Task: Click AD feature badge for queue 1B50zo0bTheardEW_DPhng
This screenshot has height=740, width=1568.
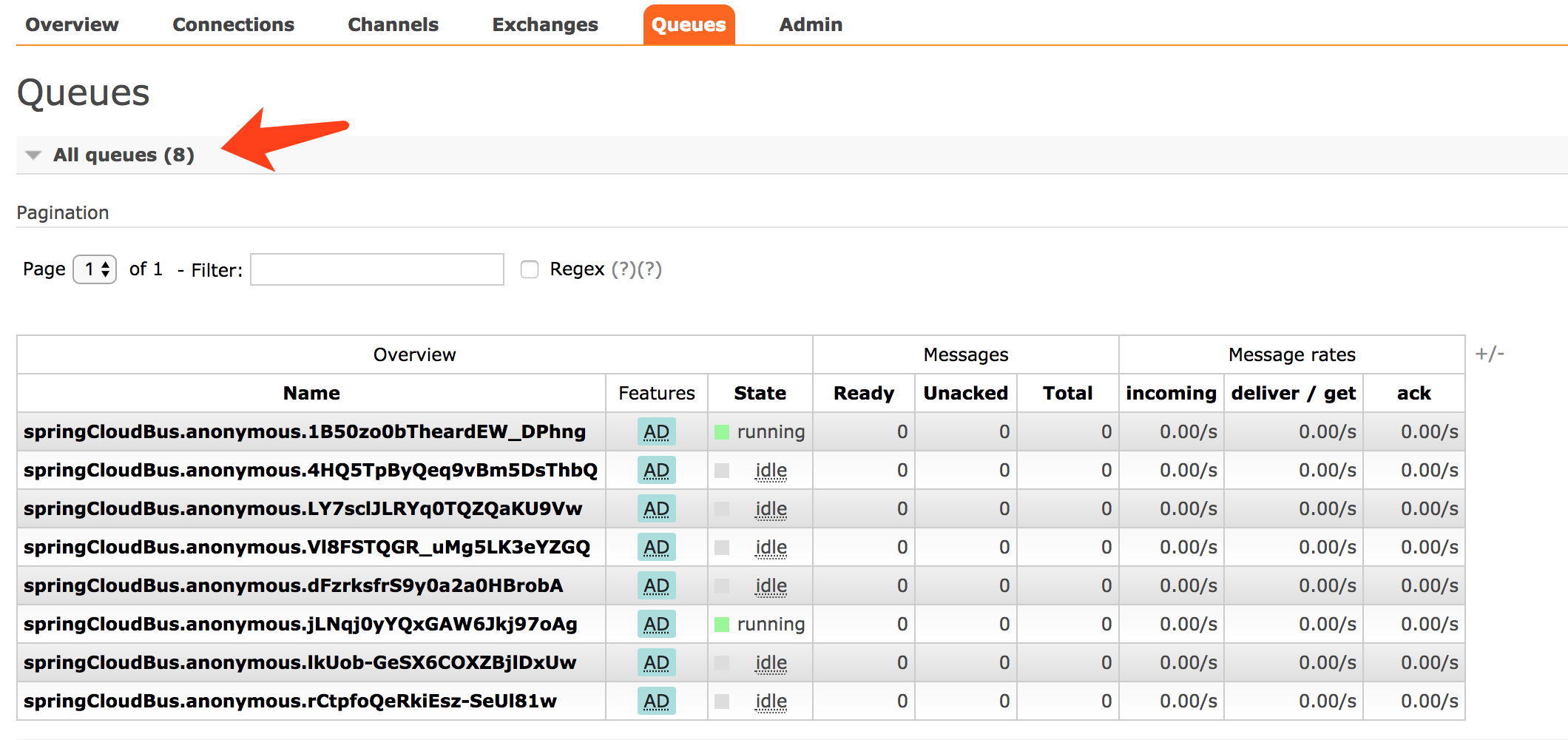Action: point(657,431)
